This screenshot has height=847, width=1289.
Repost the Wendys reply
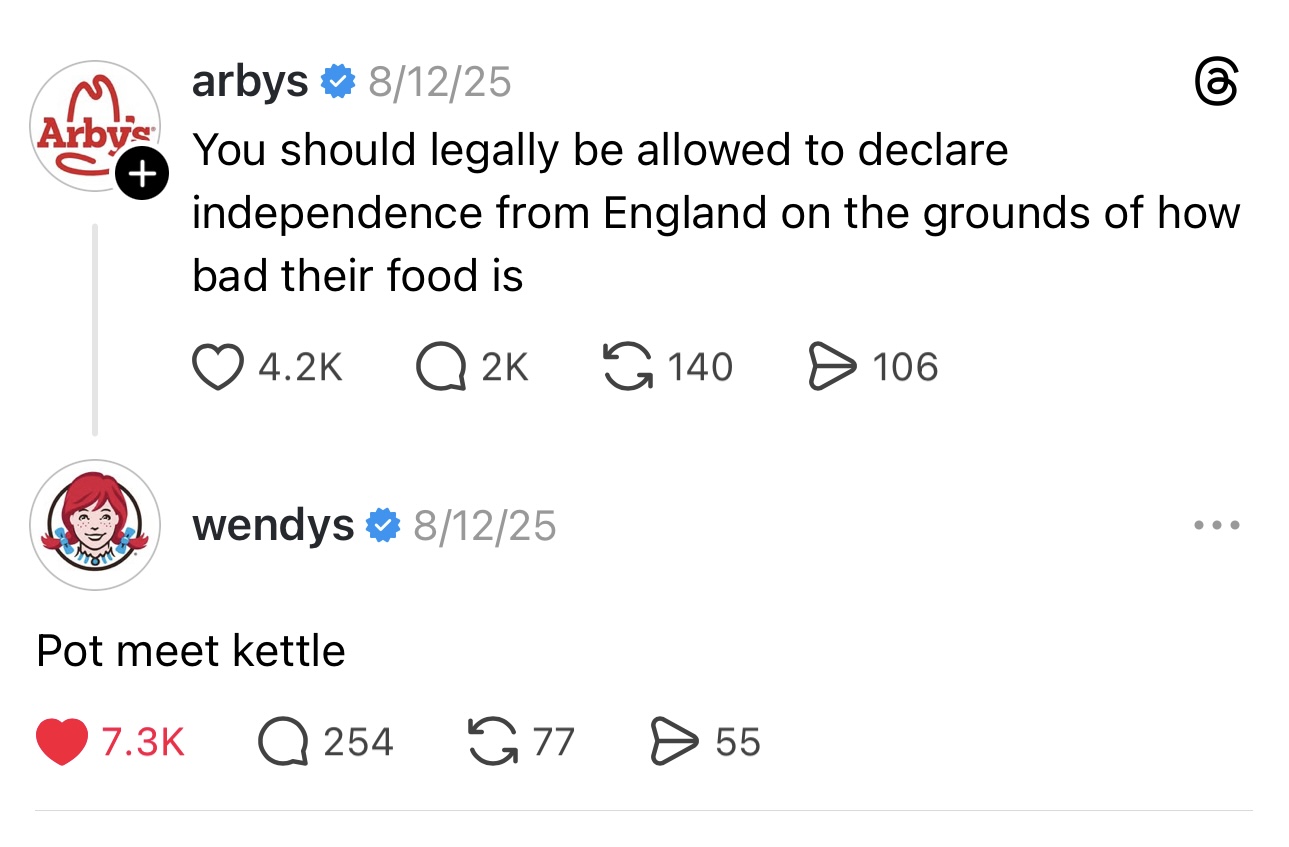pyautogui.click(x=492, y=742)
